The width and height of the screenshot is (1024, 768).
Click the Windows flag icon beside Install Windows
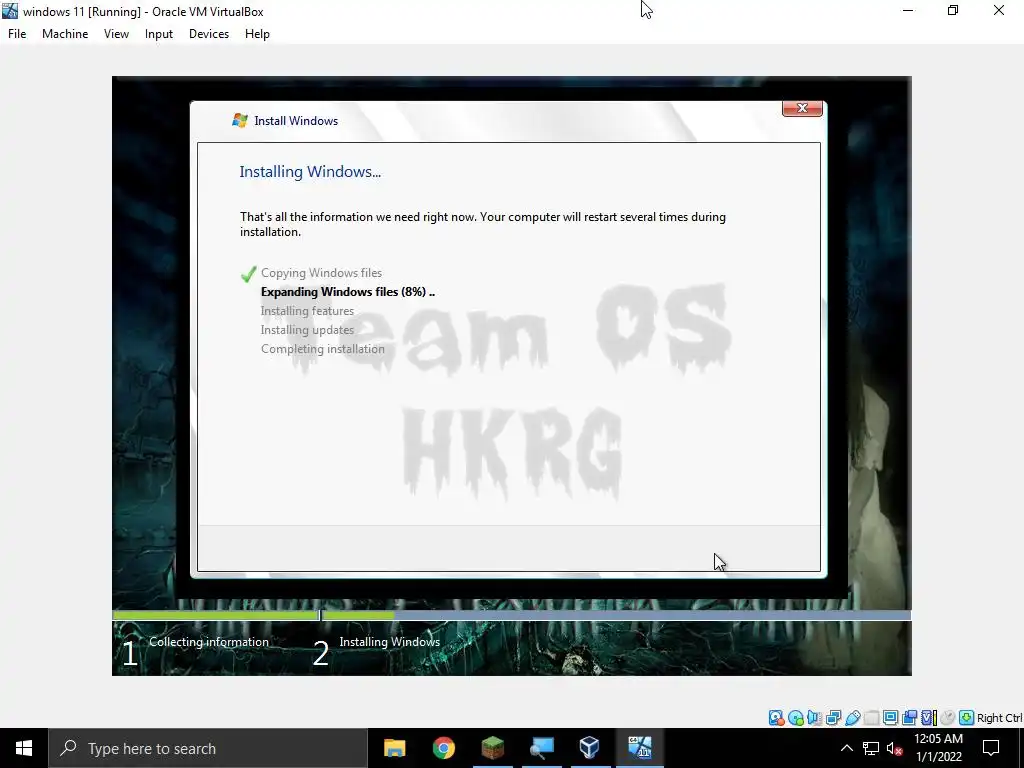point(240,120)
